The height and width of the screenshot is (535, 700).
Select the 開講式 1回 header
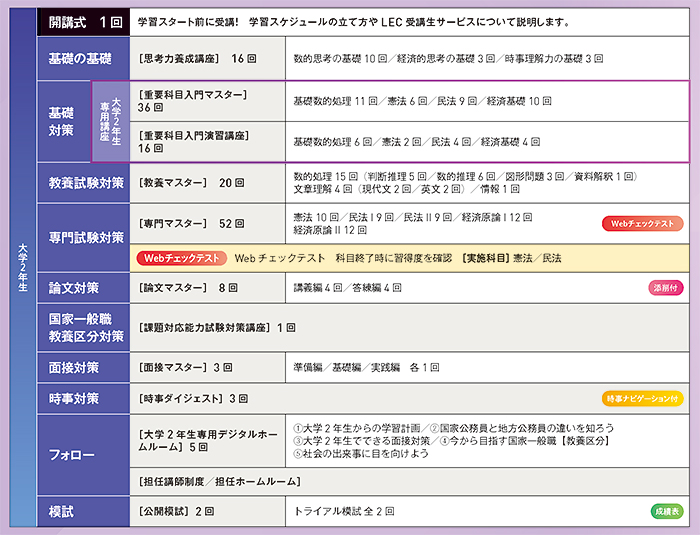(x=83, y=22)
